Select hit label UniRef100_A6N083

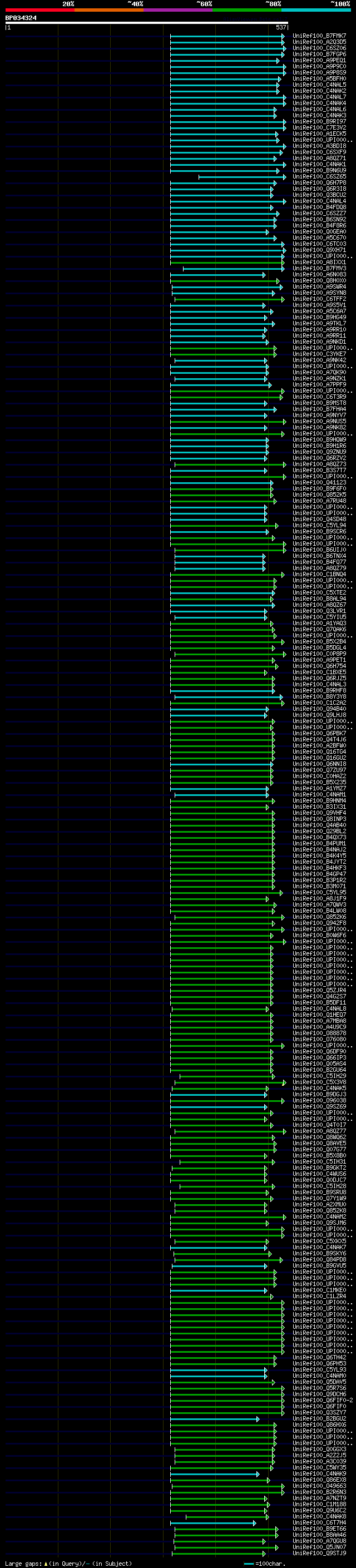coord(319,275)
